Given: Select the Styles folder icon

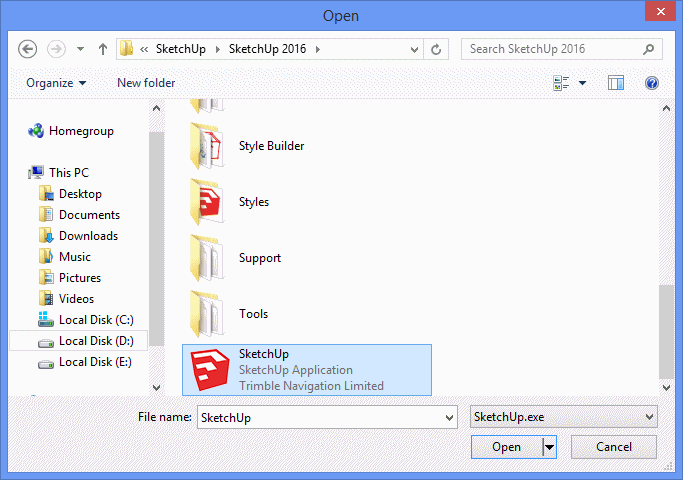Looking at the screenshot, I should (x=207, y=202).
